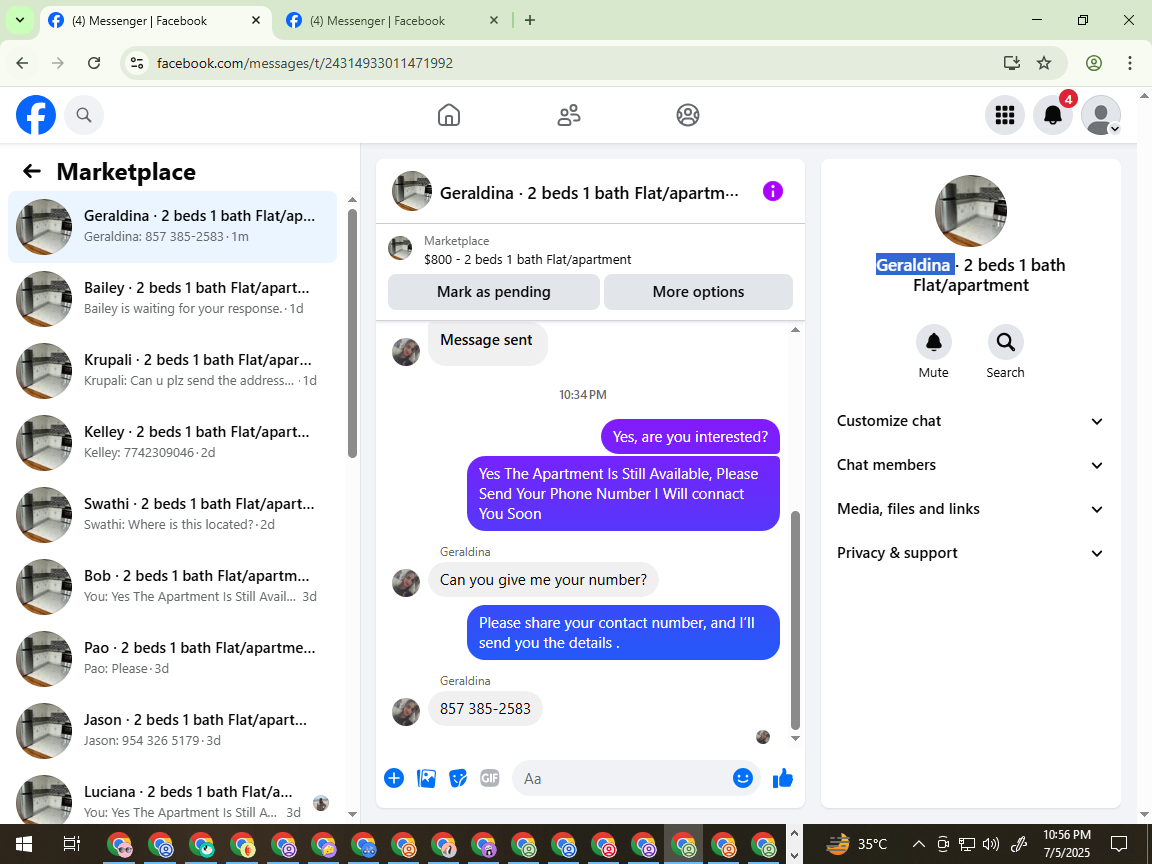Click Geraldina's large profile thumbnail
This screenshot has width=1152, height=864.
pyautogui.click(x=971, y=211)
